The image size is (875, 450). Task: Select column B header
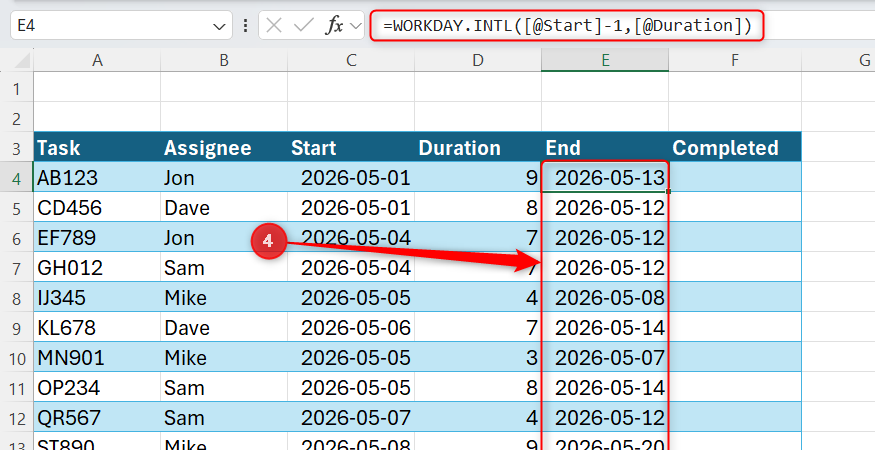pyautogui.click(x=224, y=60)
